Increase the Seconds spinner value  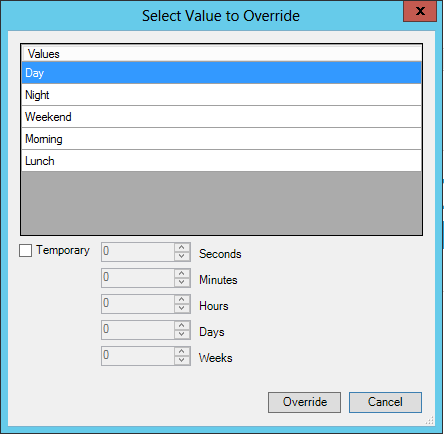[182, 247]
